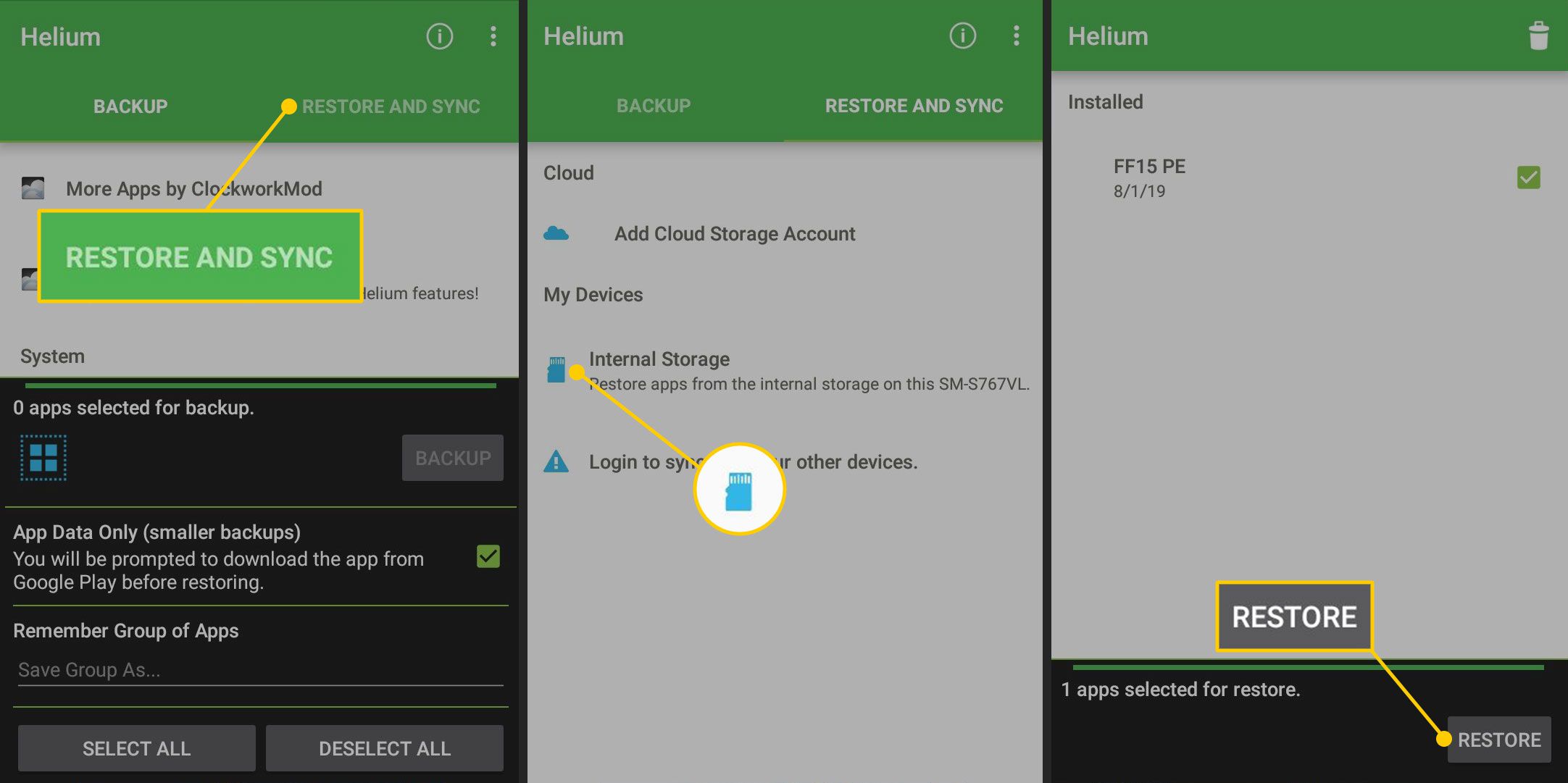The image size is (1568, 783).
Task: Open More Apps by ClockworkMod row
Action: [x=259, y=188]
